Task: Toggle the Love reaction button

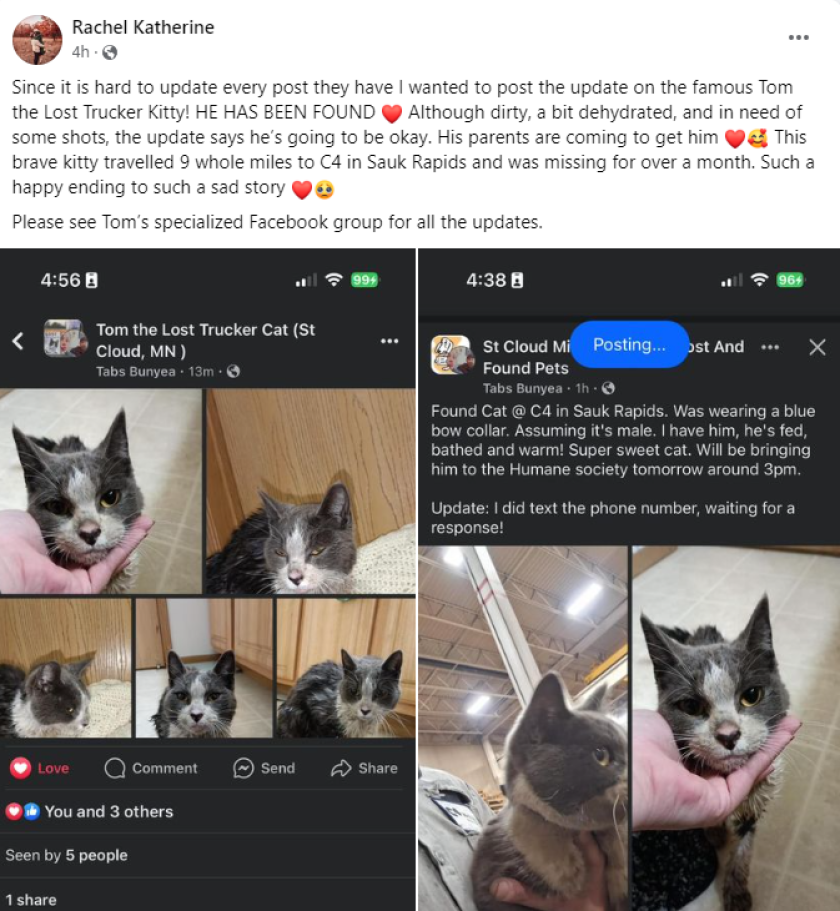Action: (x=40, y=768)
